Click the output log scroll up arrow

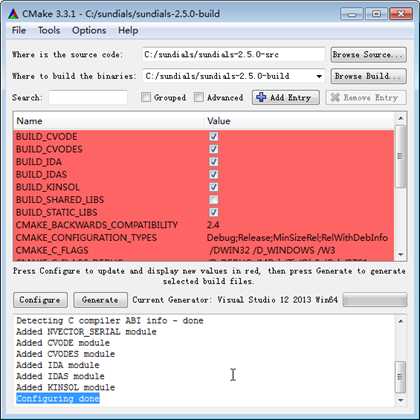(x=401, y=321)
